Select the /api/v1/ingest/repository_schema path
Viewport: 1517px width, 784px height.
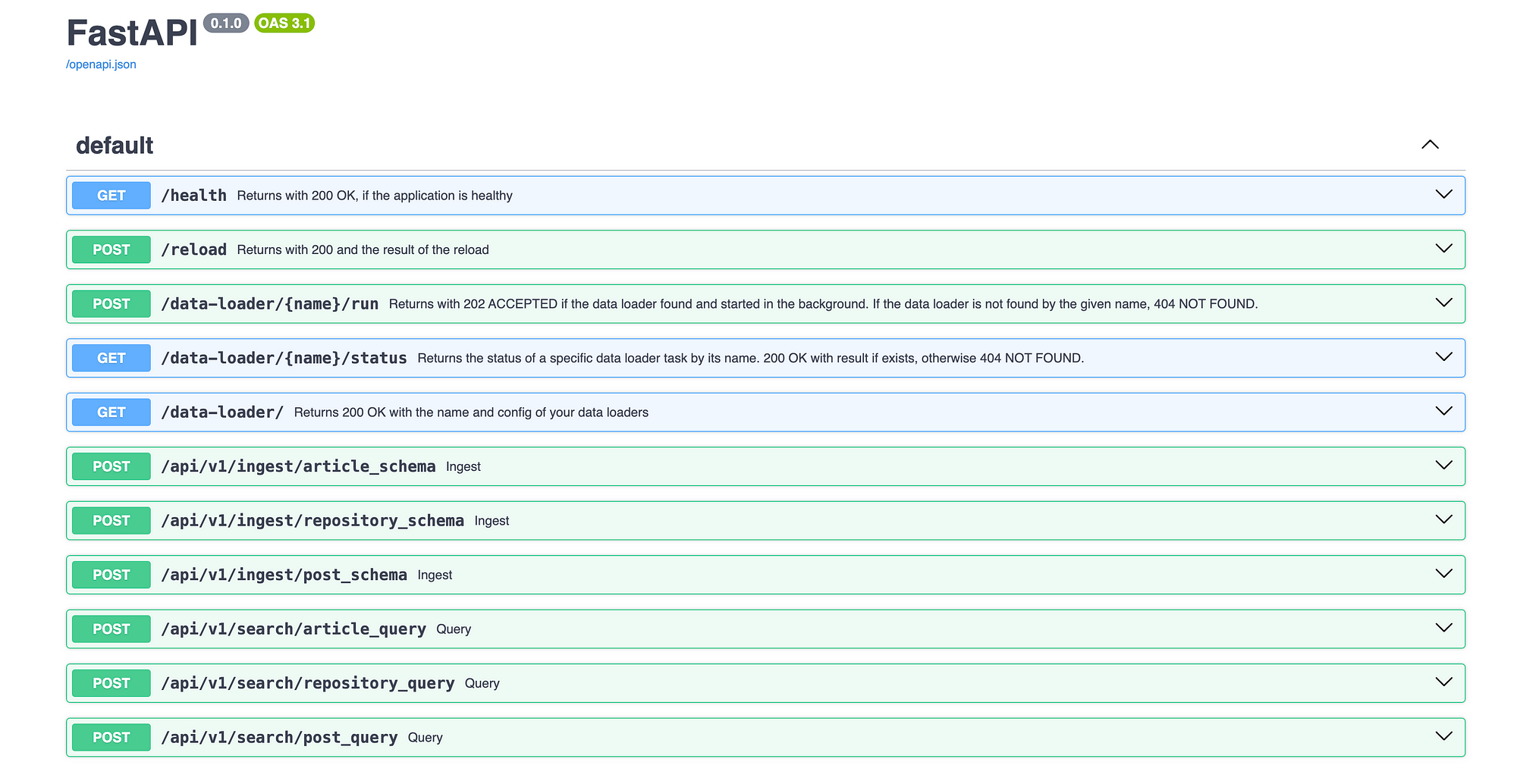tap(313, 521)
